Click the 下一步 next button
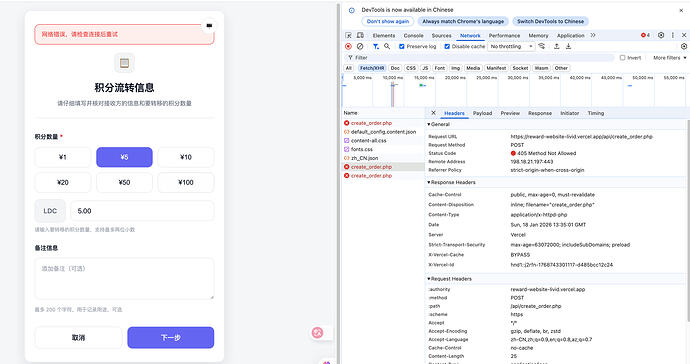Viewport: 690px width, 364px height. [171, 338]
